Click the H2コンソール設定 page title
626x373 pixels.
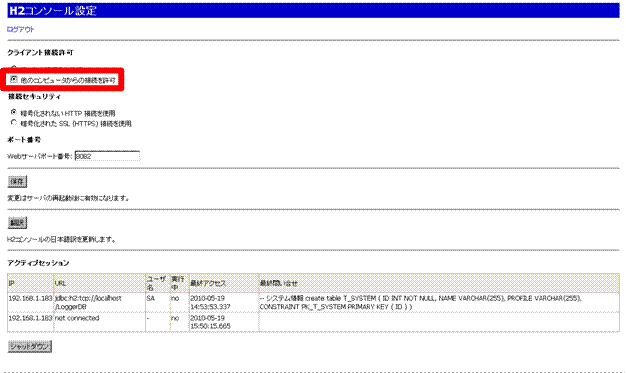(x=53, y=10)
